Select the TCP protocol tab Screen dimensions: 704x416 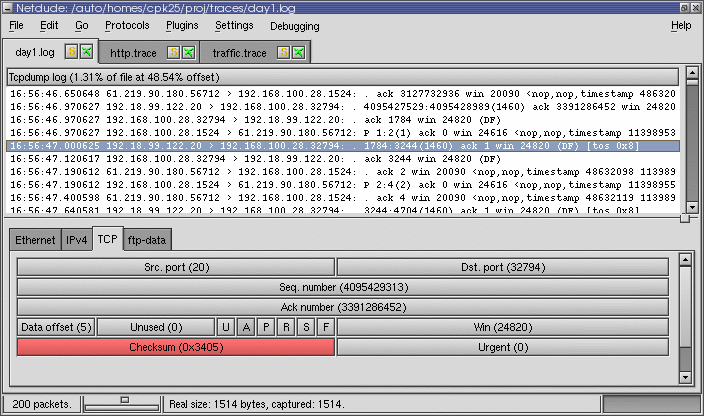[x=107, y=239]
